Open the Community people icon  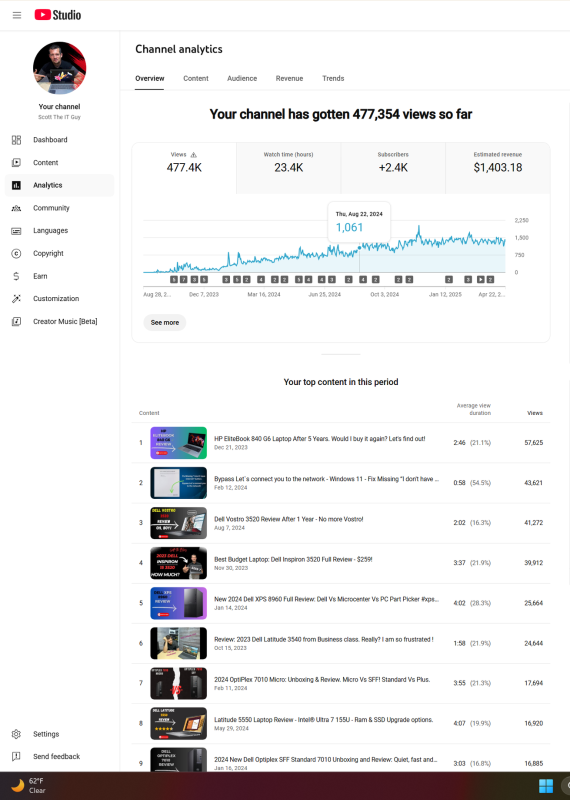(x=16, y=208)
